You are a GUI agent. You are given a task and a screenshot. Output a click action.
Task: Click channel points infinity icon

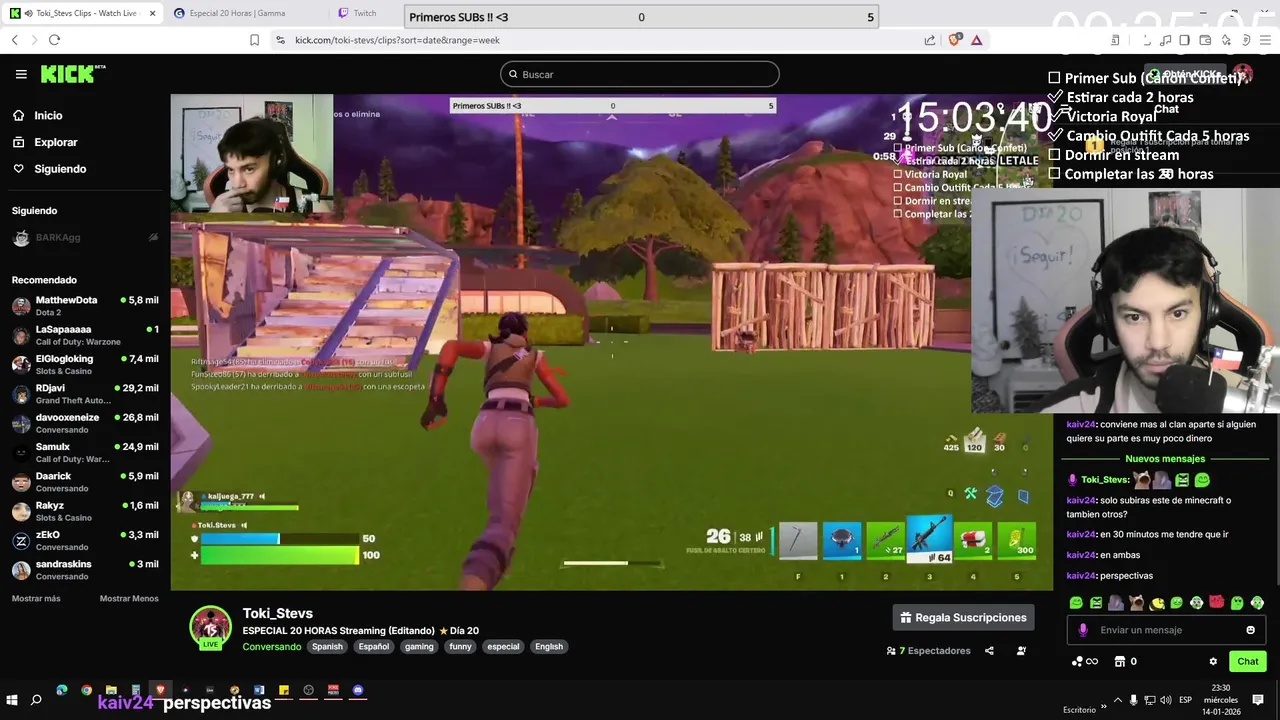(1085, 661)
